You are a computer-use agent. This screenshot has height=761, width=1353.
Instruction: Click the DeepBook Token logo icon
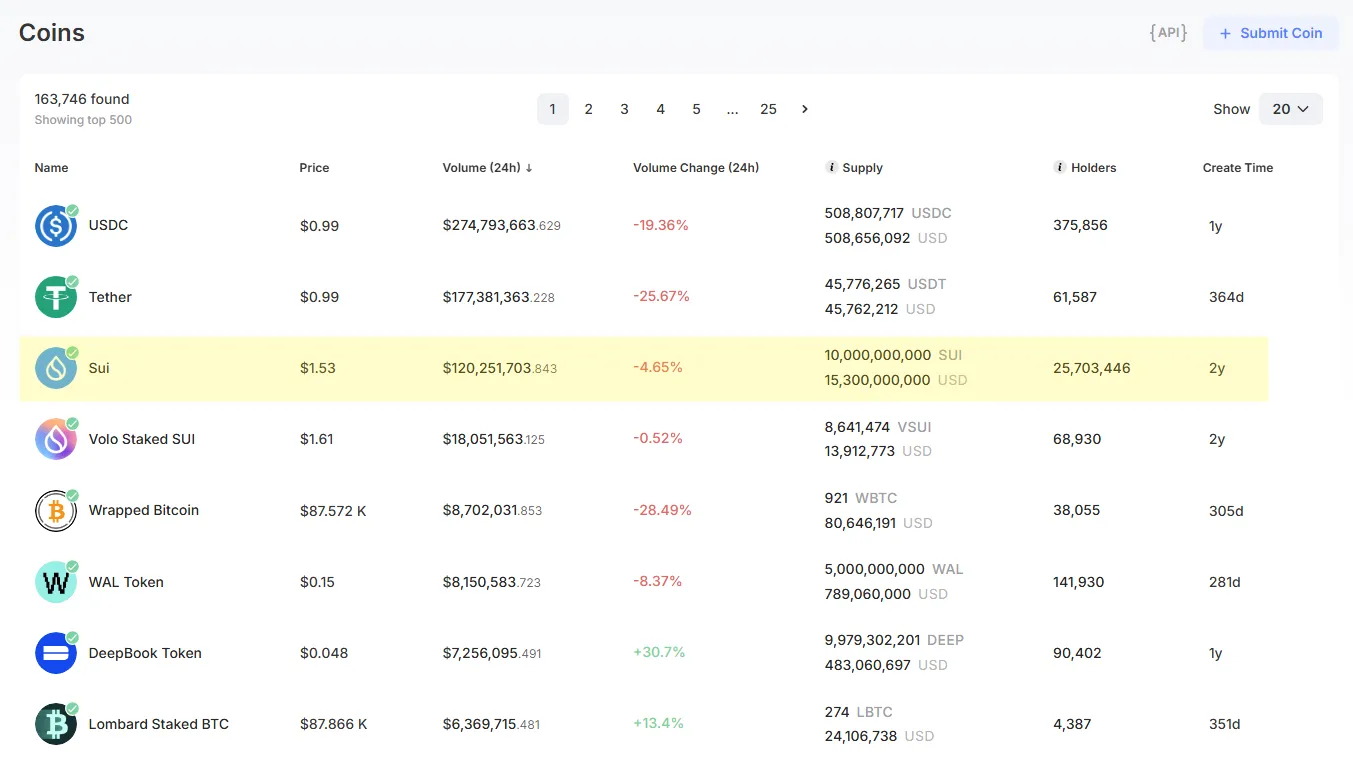[56, 653]
